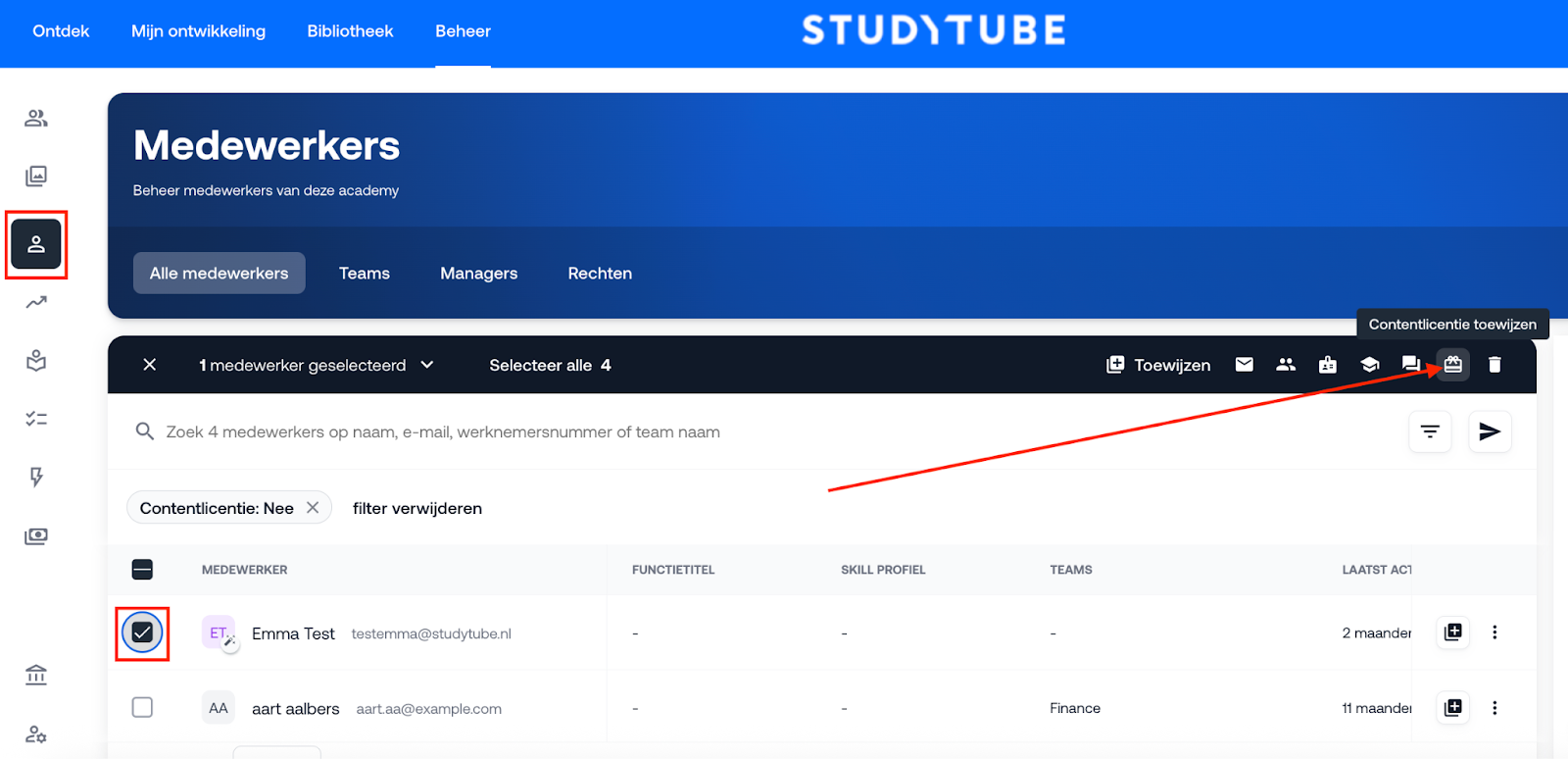
Task: Click the chat bubbles icon
Action: 1411,365
